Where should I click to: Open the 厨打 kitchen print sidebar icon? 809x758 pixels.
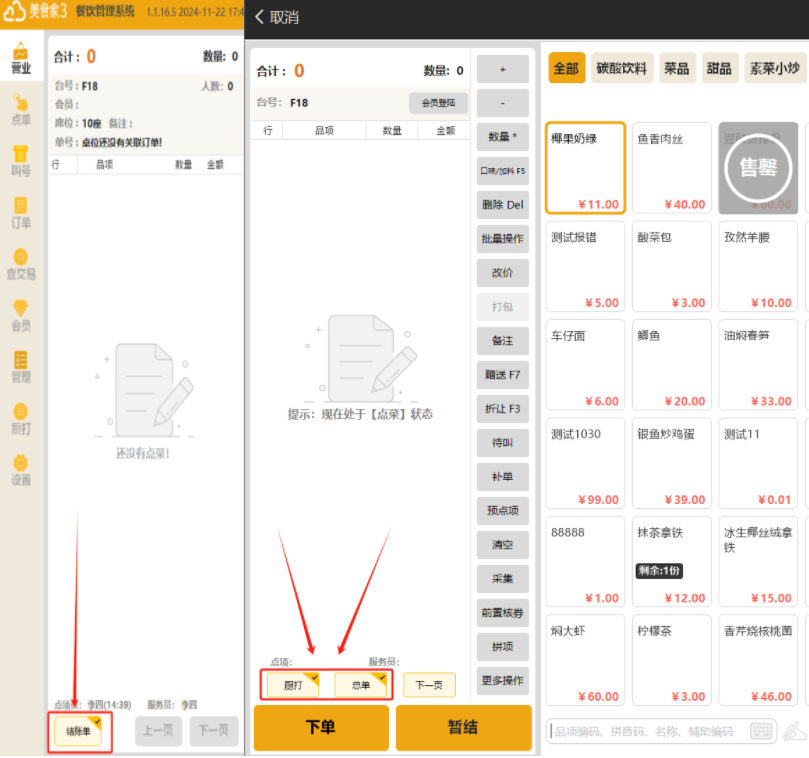pos(21,418)
